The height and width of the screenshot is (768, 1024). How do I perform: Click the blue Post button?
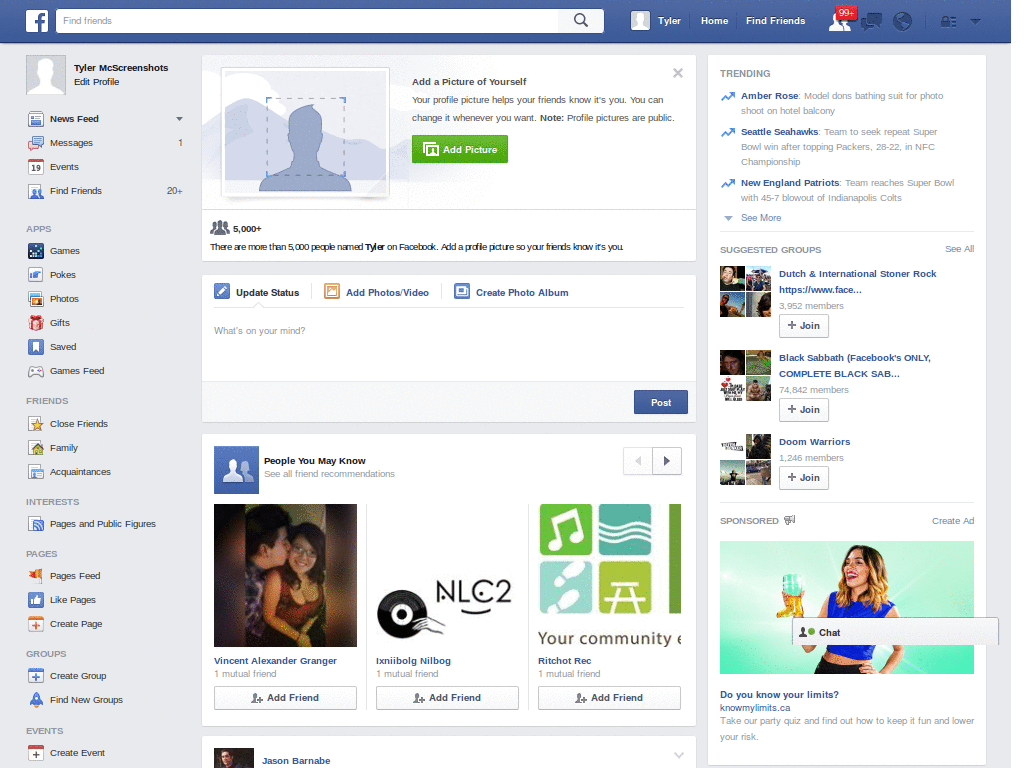[x=661, y=402]
